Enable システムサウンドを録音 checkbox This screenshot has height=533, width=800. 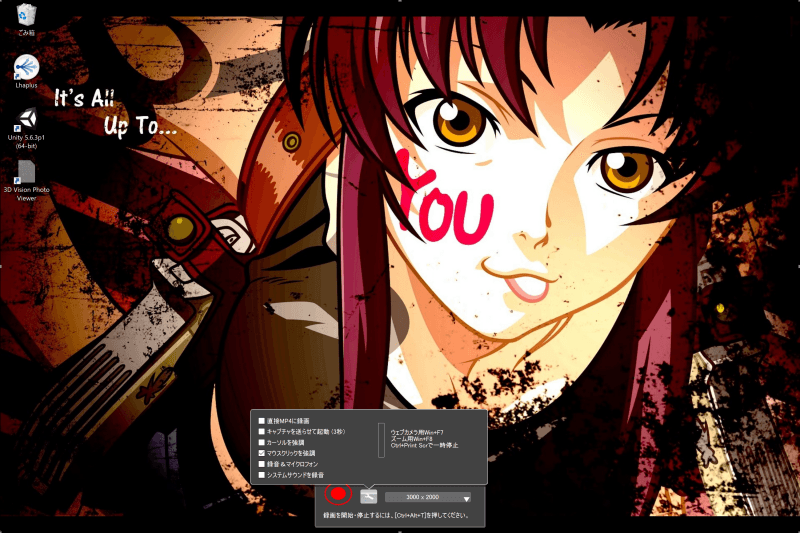pos(262,475)
